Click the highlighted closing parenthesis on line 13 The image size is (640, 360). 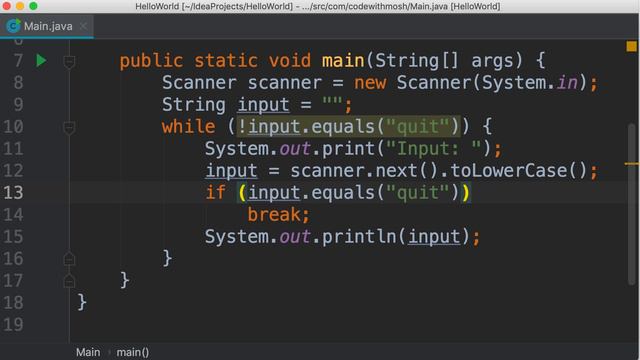tap(466, 192)
